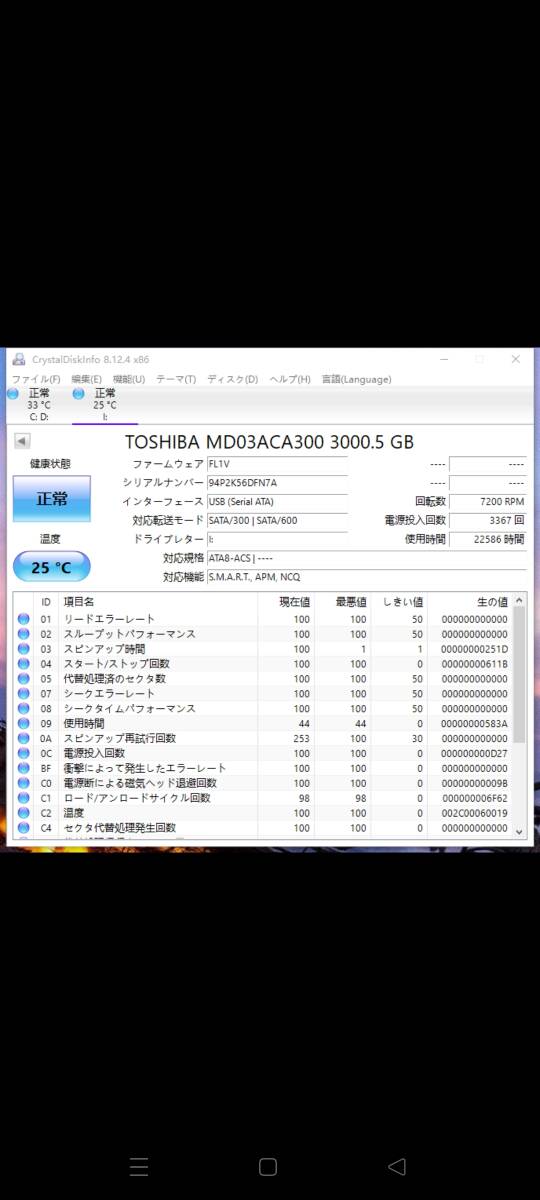The height and width of the screenshot is (1200, 540).
Task: Click the firmware field showing FL1V
Action: 277,464
